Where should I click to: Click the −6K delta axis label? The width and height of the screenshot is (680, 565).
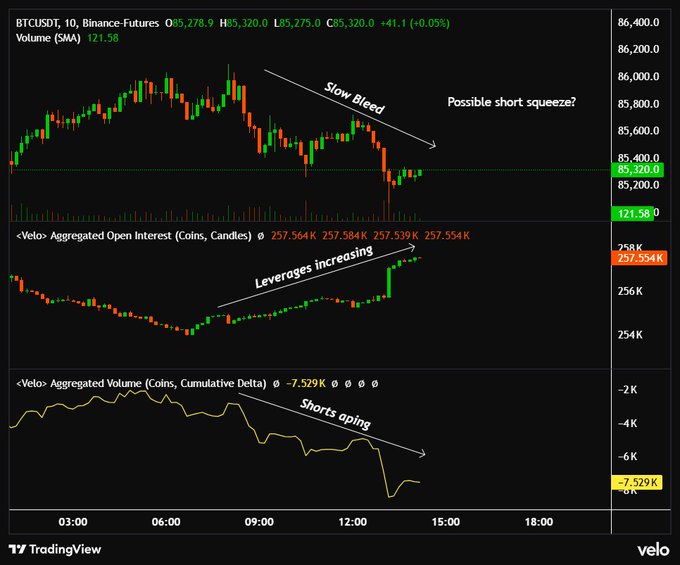[628, 457]
